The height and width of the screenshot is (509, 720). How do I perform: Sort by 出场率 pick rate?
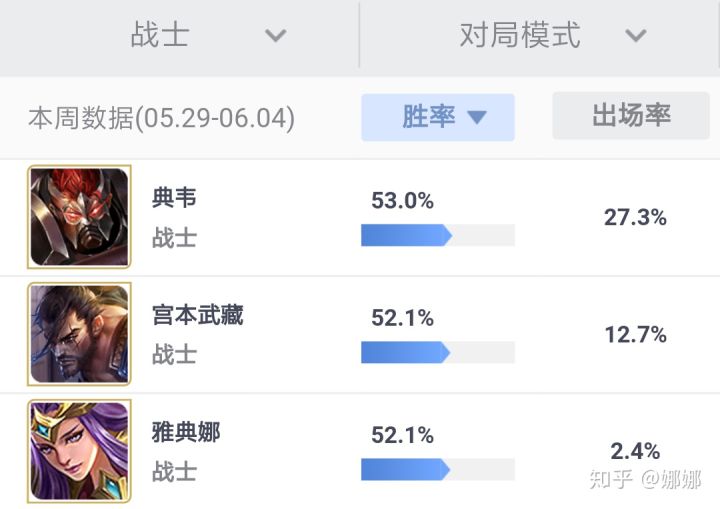pos(631,116)
